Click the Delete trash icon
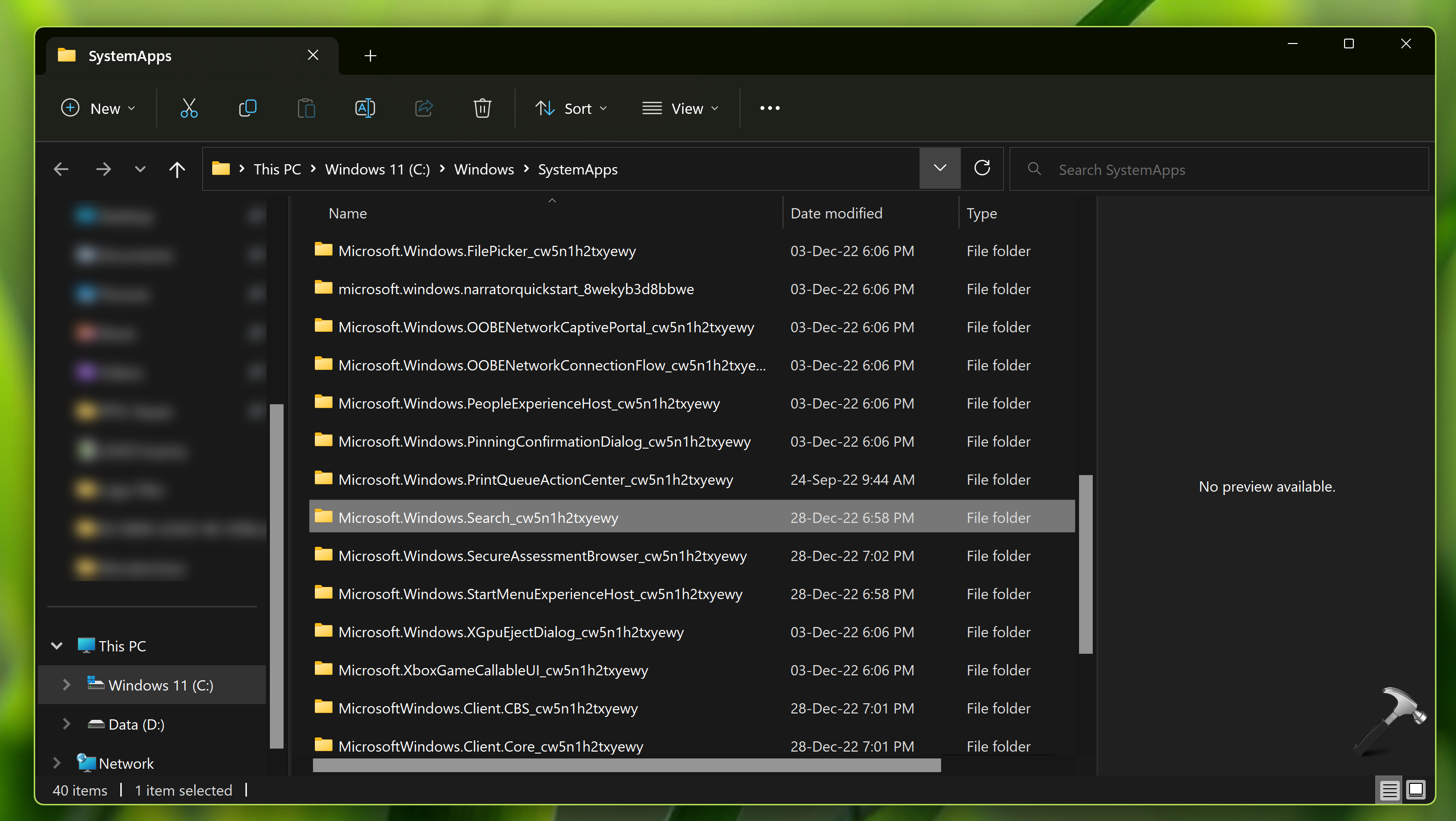The width and height of the screenshot is (1456, 821). pyautogui.click(x=482, y=108)
